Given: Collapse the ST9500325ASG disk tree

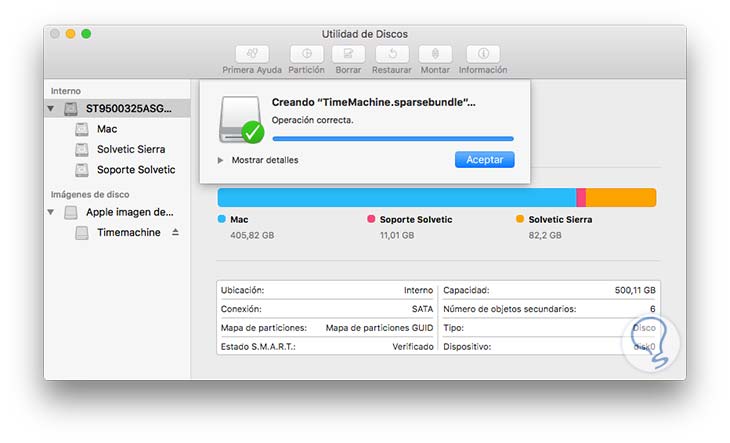Looking at the screenshot, I should pyautogui.click(x=51, y=108).
